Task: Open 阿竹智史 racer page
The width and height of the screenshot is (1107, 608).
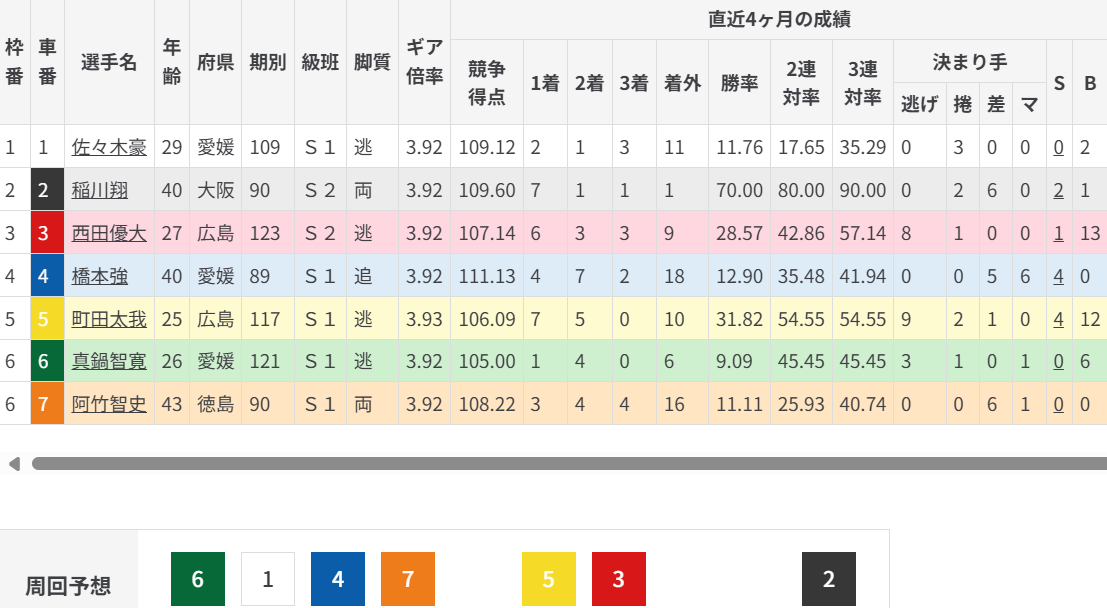Action: point(109,406)
